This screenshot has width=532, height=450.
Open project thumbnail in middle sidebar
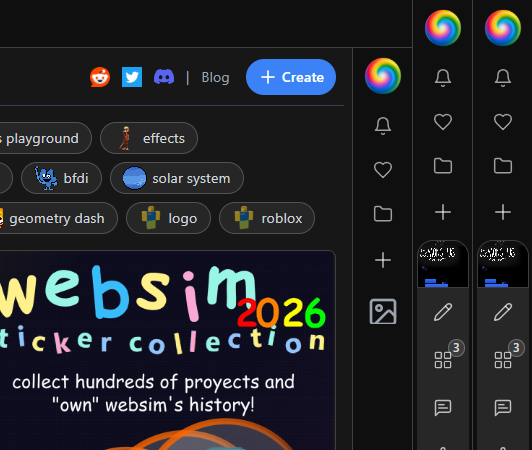pos(443,264)
